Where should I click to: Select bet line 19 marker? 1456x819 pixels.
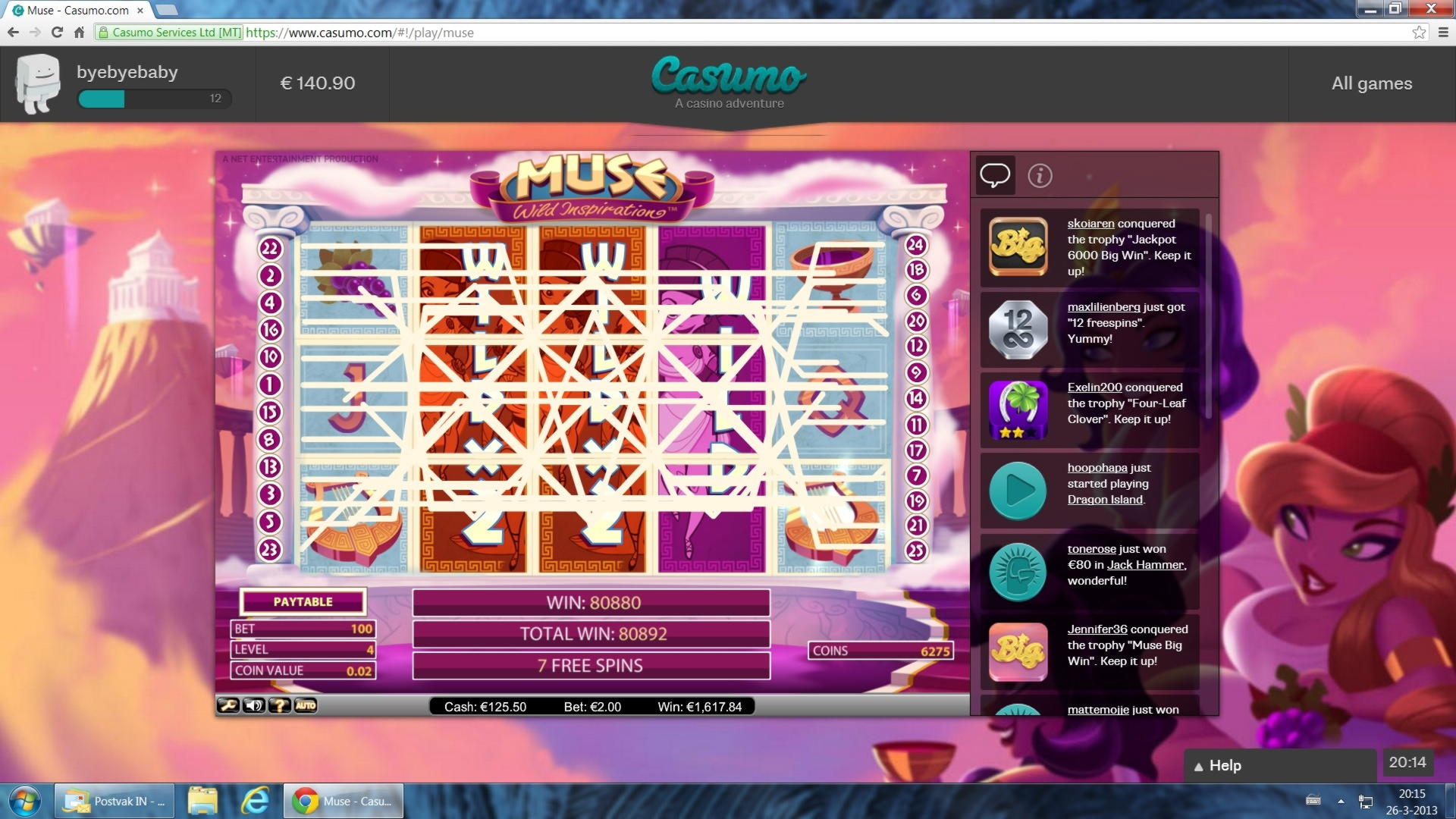point(916,501)
